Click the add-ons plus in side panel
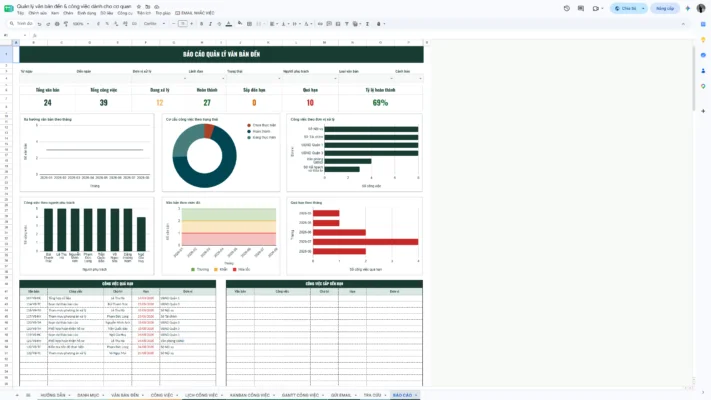This screenshot has height=400, width=711. [x=703, y=111]
